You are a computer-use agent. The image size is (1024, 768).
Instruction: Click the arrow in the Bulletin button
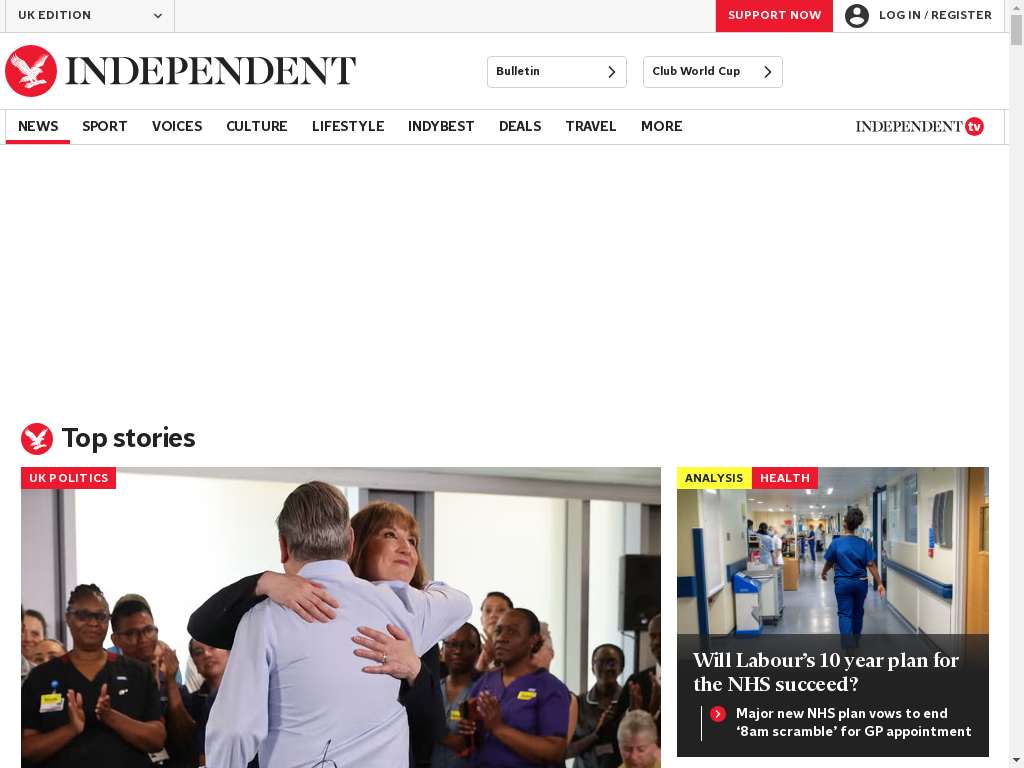[x=611, y=72]
